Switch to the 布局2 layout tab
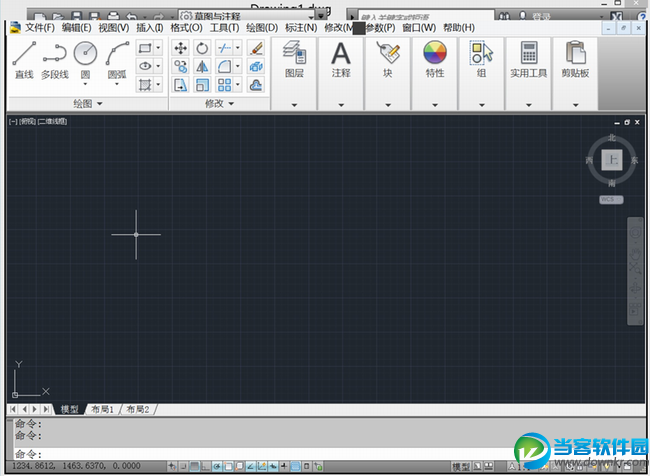 137,410
